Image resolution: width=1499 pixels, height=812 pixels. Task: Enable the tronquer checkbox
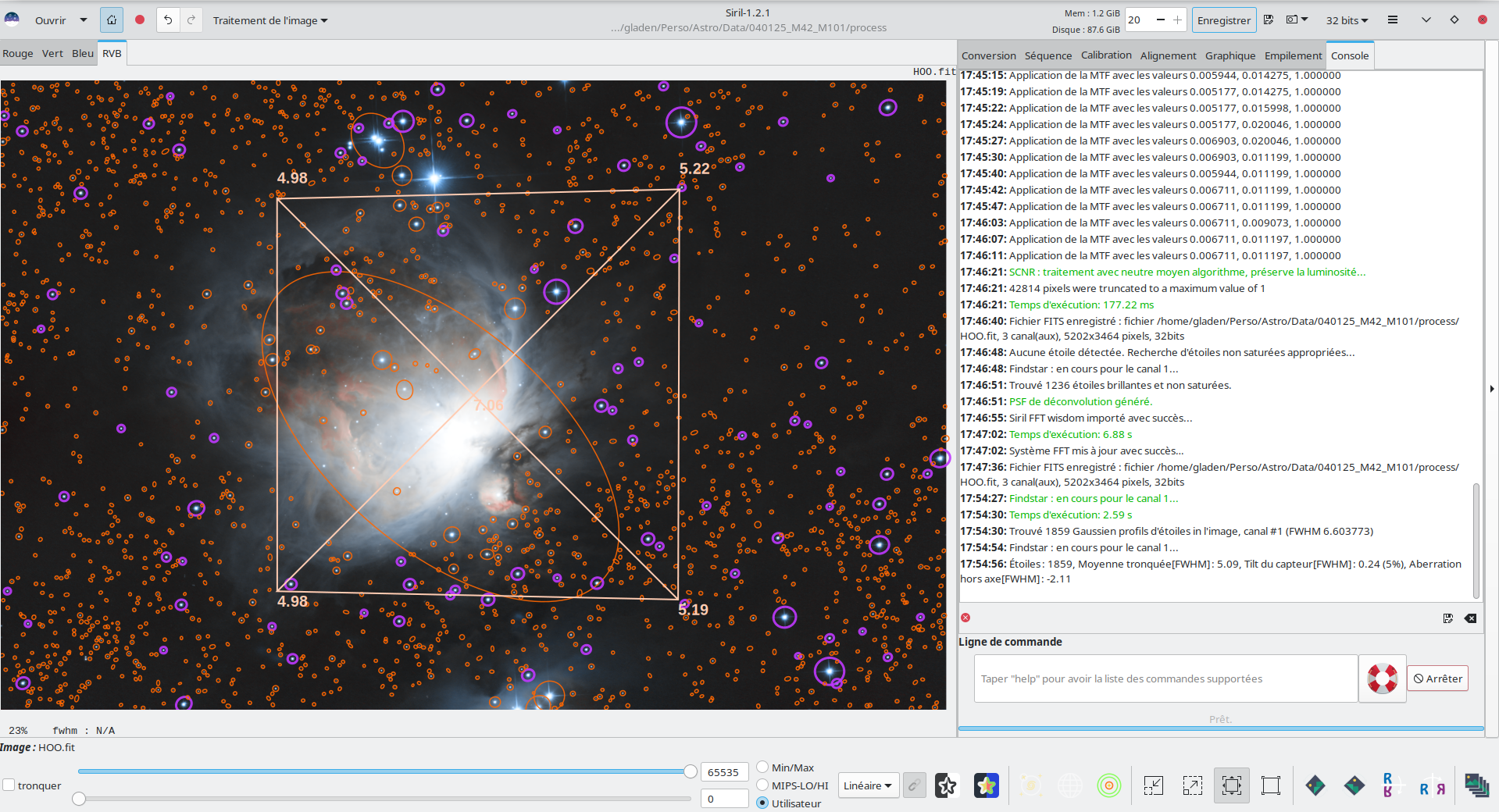pyautogui.click(x=9, y=785)
